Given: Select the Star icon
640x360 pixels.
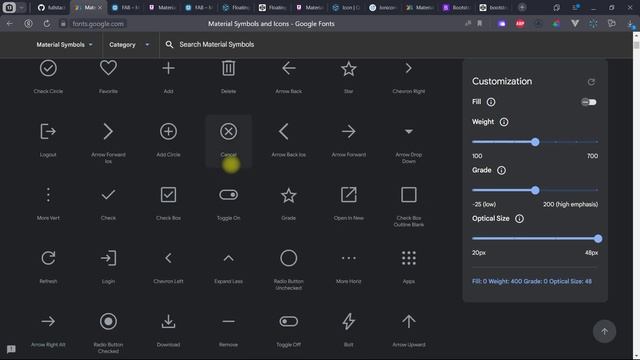Looking at the screenshot, I should [349, 68].
